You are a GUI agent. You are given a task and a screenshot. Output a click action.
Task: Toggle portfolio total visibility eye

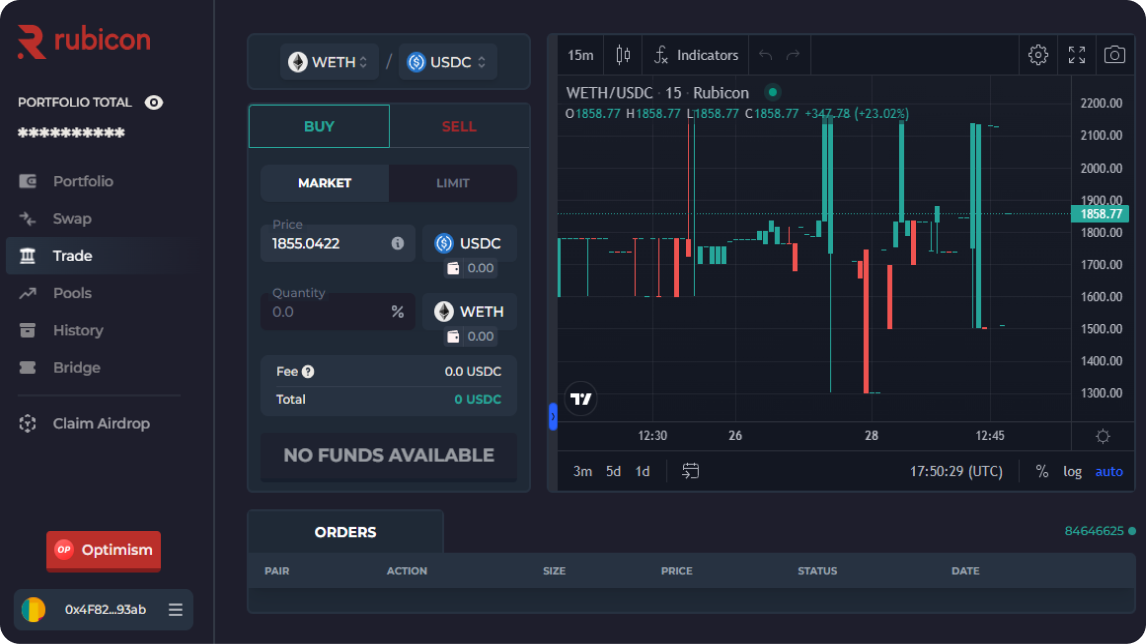tap(153, 102)
